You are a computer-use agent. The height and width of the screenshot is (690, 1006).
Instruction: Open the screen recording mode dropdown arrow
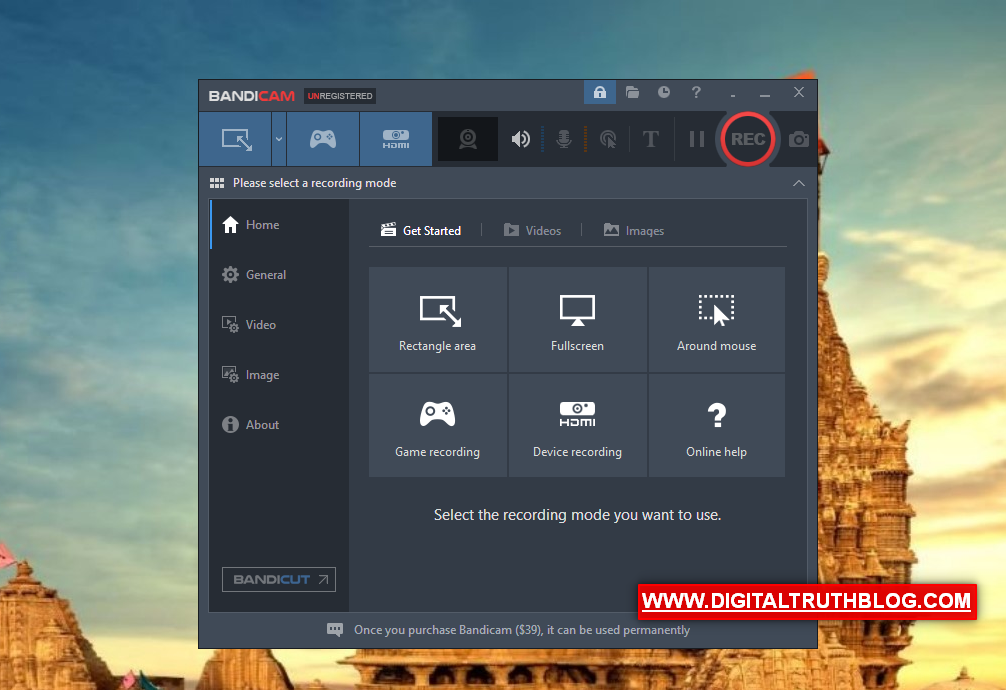coord(279,139)
